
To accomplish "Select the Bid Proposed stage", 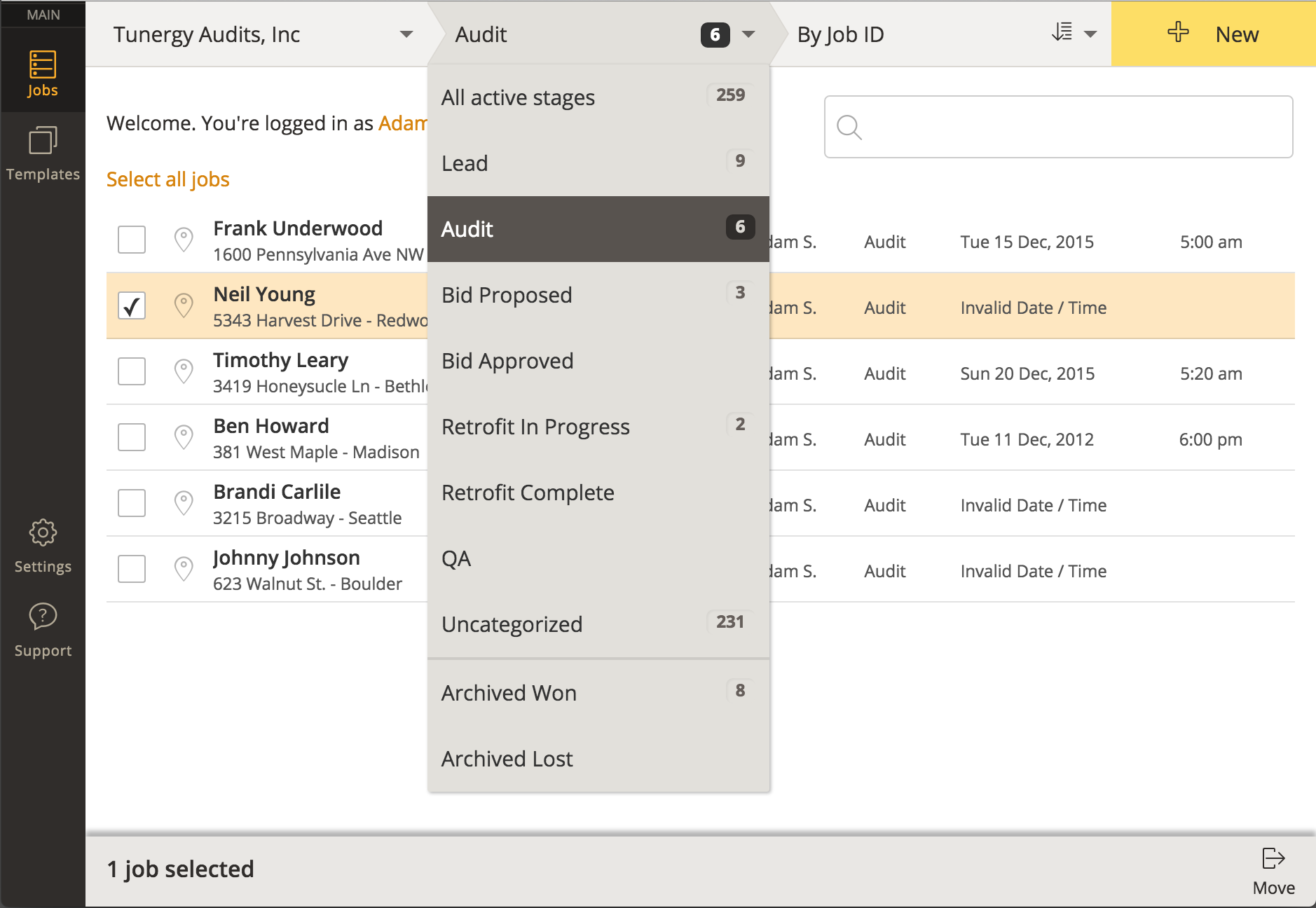I will click(x=598, y=295).
